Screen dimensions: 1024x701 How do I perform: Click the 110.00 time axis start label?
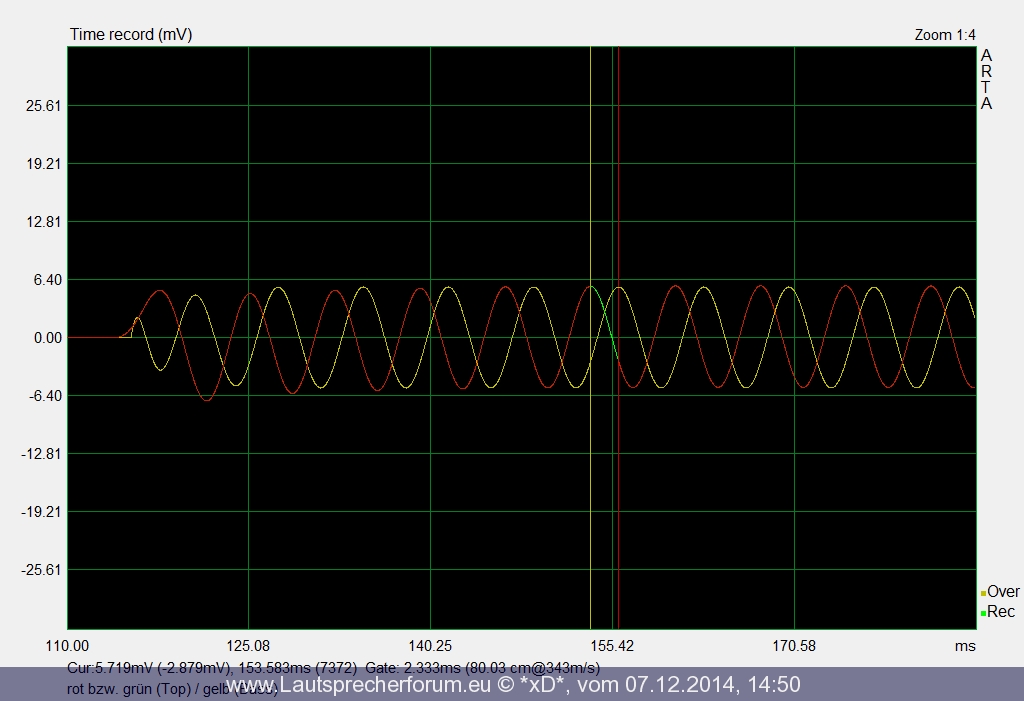point(67,646)
